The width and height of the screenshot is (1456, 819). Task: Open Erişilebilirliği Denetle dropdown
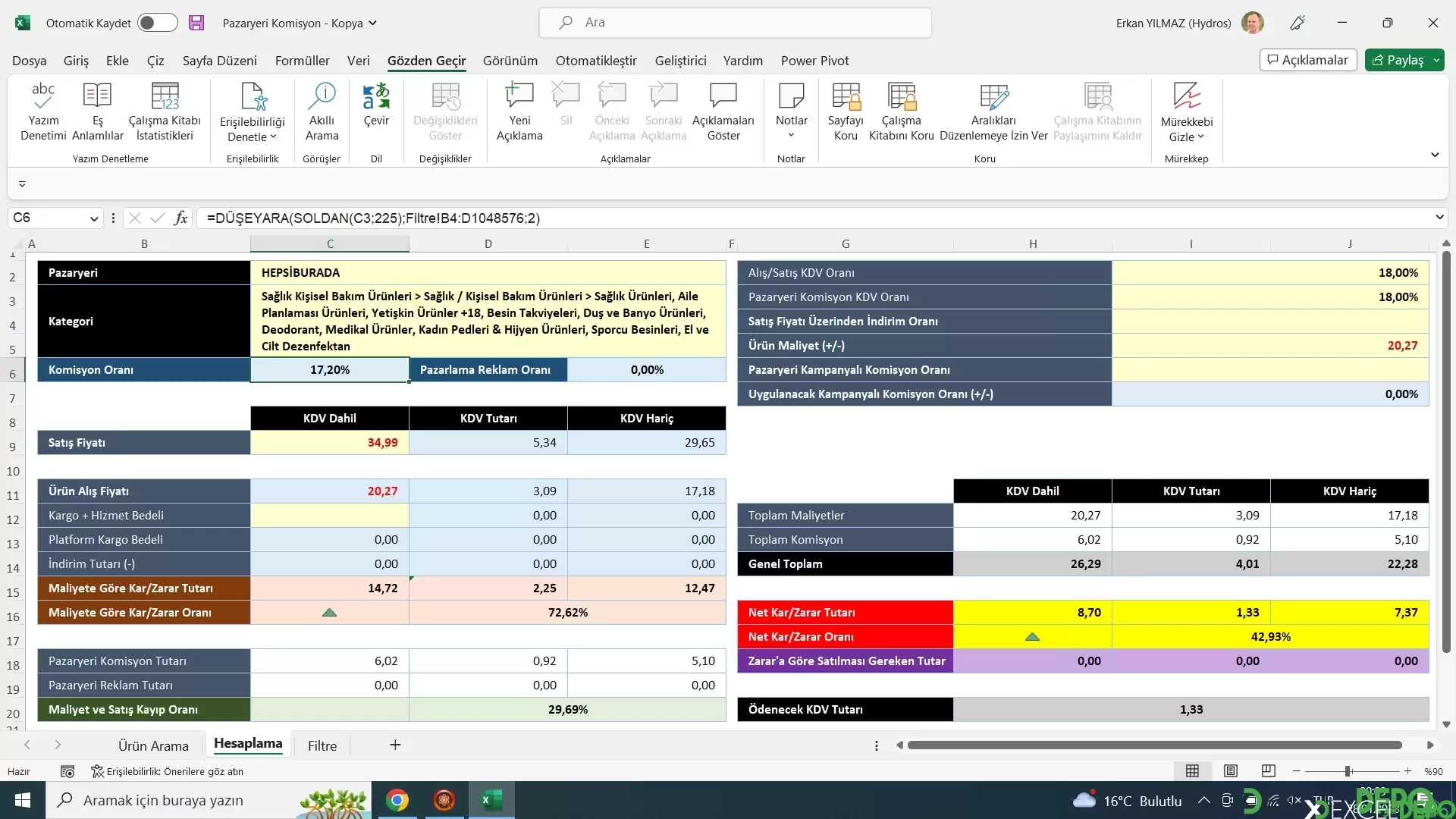253,112
